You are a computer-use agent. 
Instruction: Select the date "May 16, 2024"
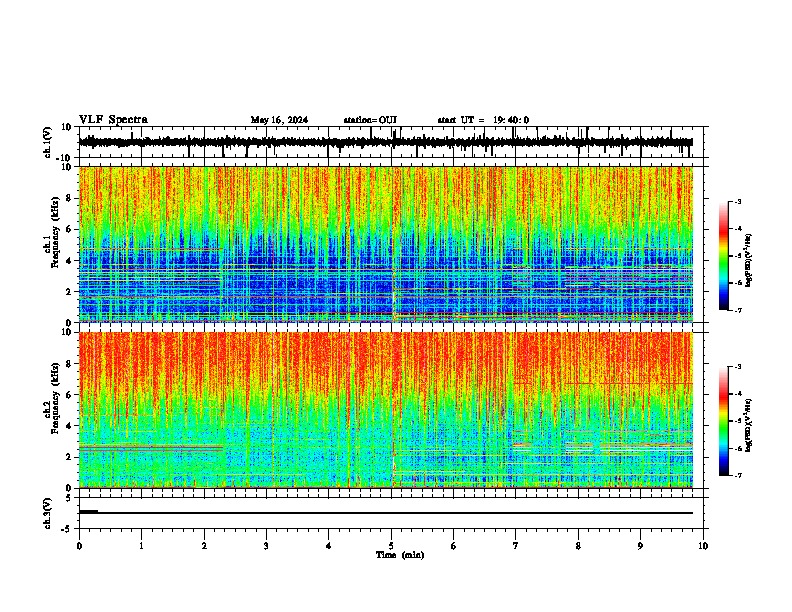pyautogui.click(x=279, y=120)
